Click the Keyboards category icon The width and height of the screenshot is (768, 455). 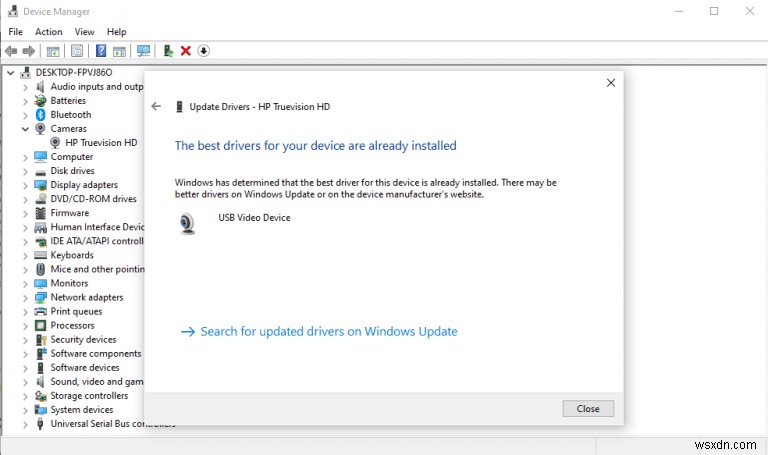point(40,255)
